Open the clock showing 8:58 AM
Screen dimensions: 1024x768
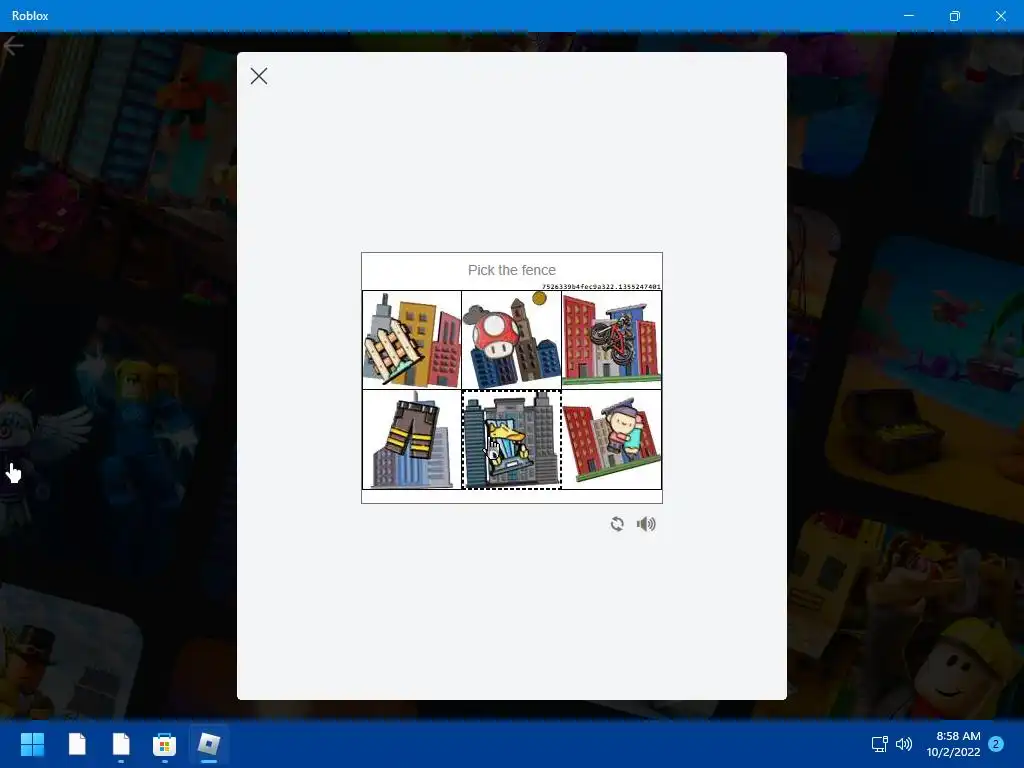coord(953,744)
